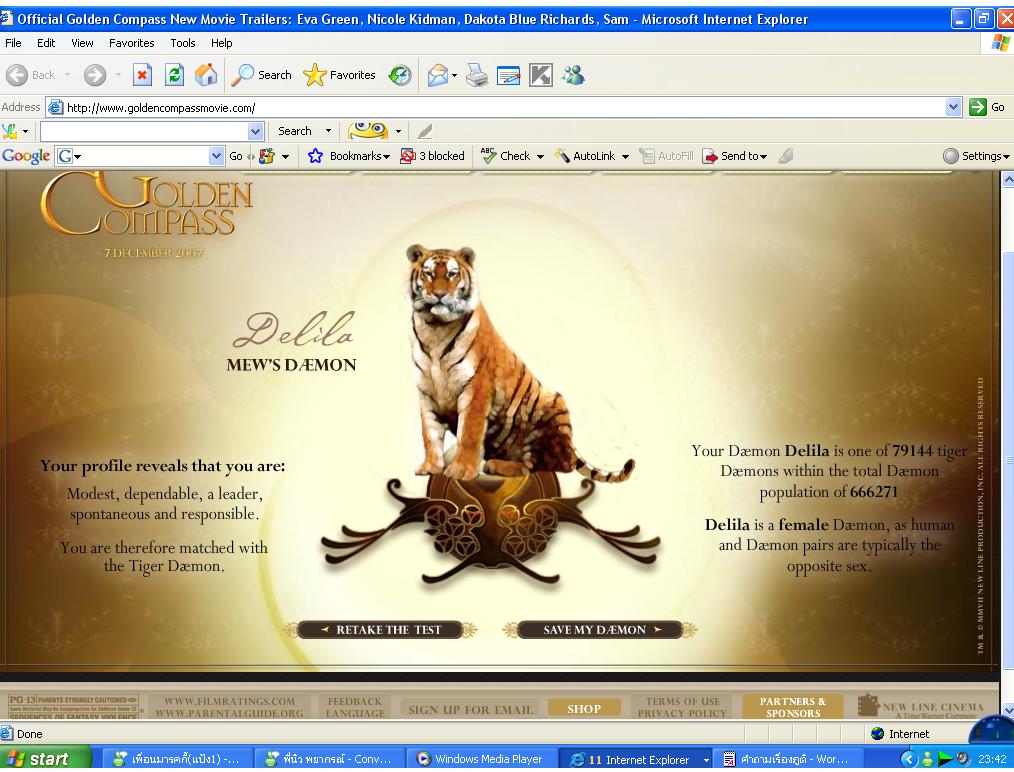Open the Mail envelope icon

click(438, 75)
